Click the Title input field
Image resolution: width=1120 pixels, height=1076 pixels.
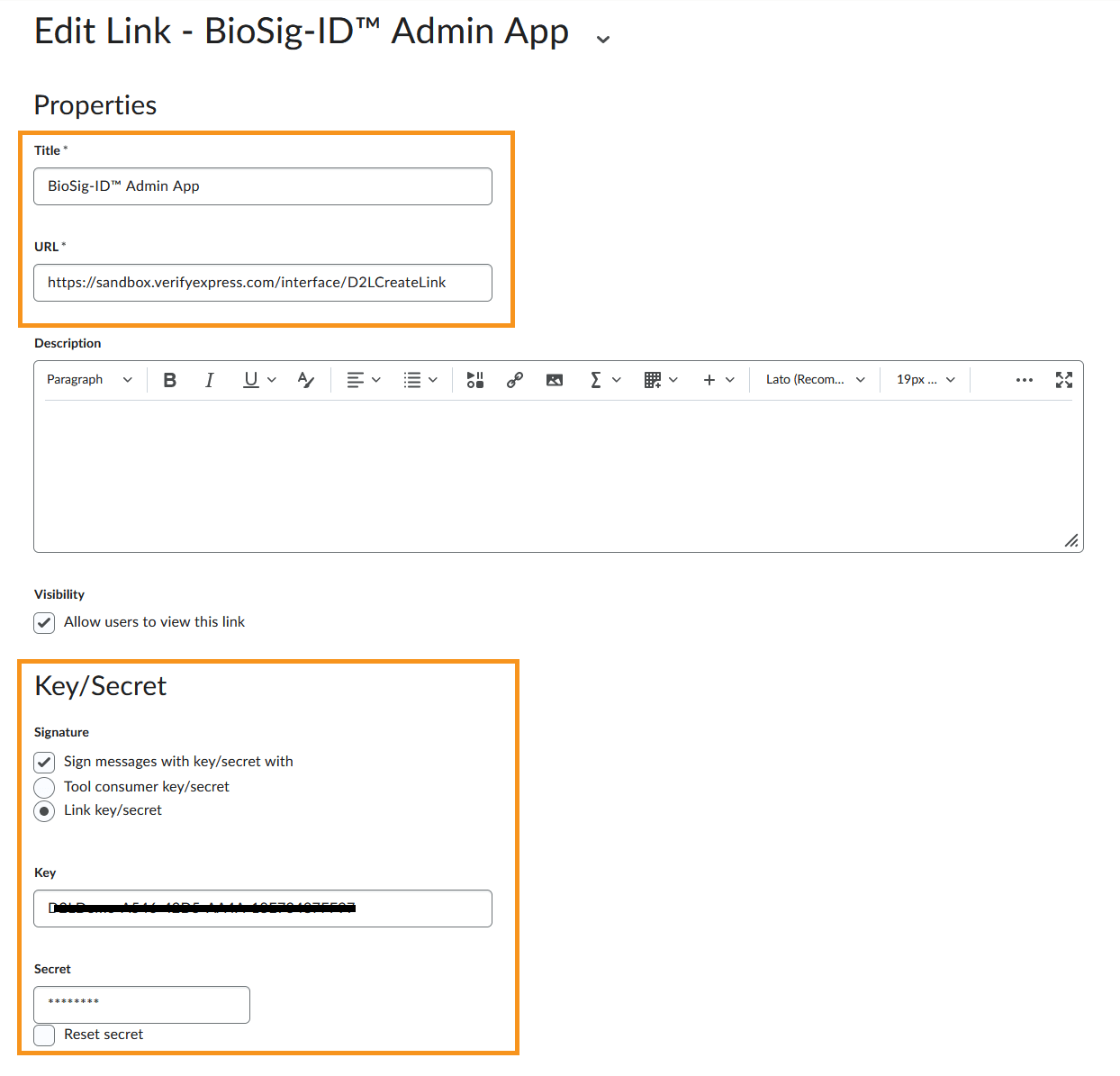(x=263, y=186)
